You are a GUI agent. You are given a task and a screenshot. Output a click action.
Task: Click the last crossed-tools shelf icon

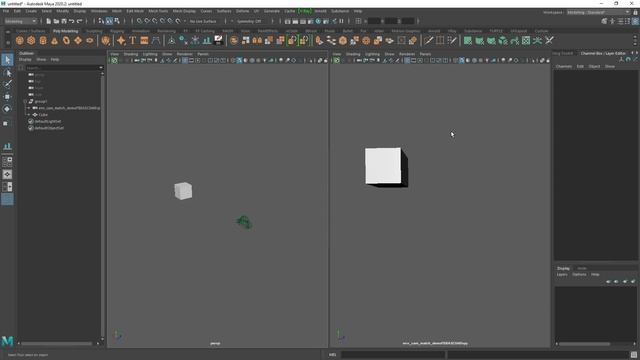(549, 40)
